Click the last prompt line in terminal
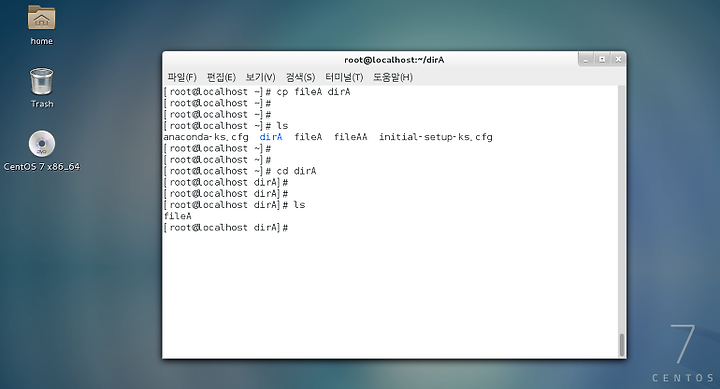This screenshot has width=720, height=389. click(x=226, y=227)
